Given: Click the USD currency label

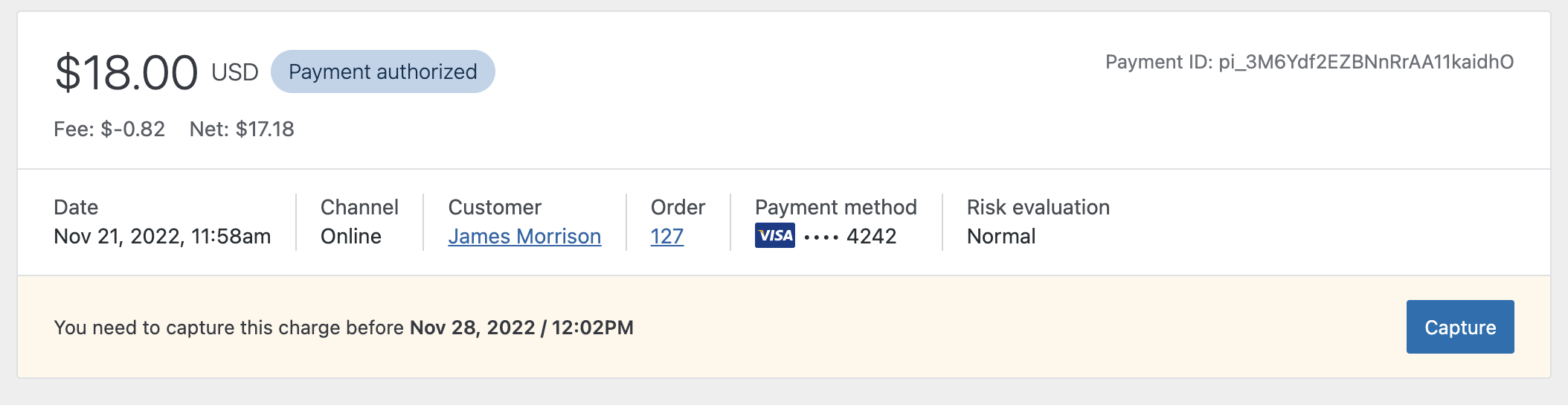Looking at the screenshot, I should (235, 72).
